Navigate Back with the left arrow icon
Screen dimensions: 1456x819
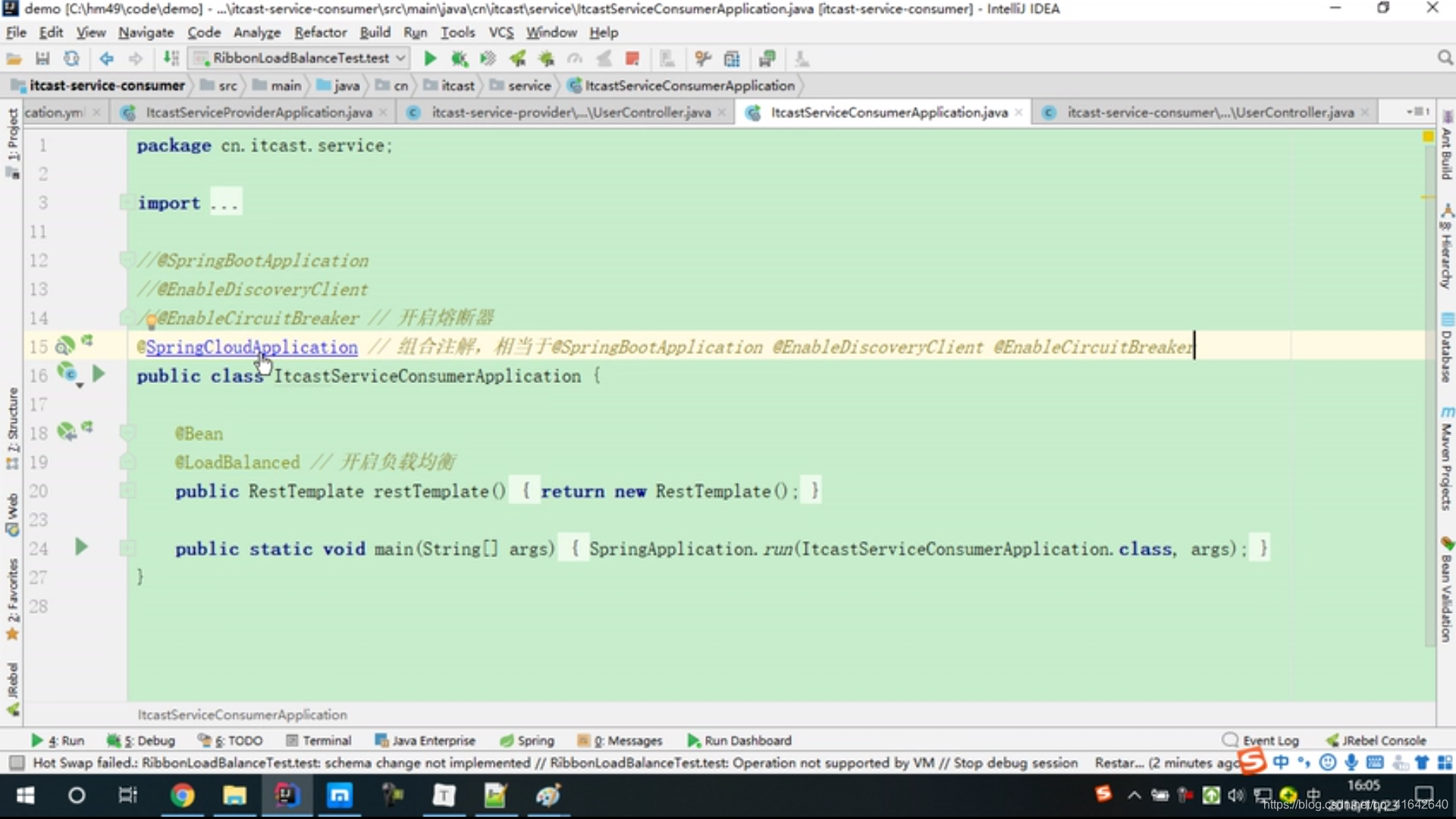click(106, 58)
